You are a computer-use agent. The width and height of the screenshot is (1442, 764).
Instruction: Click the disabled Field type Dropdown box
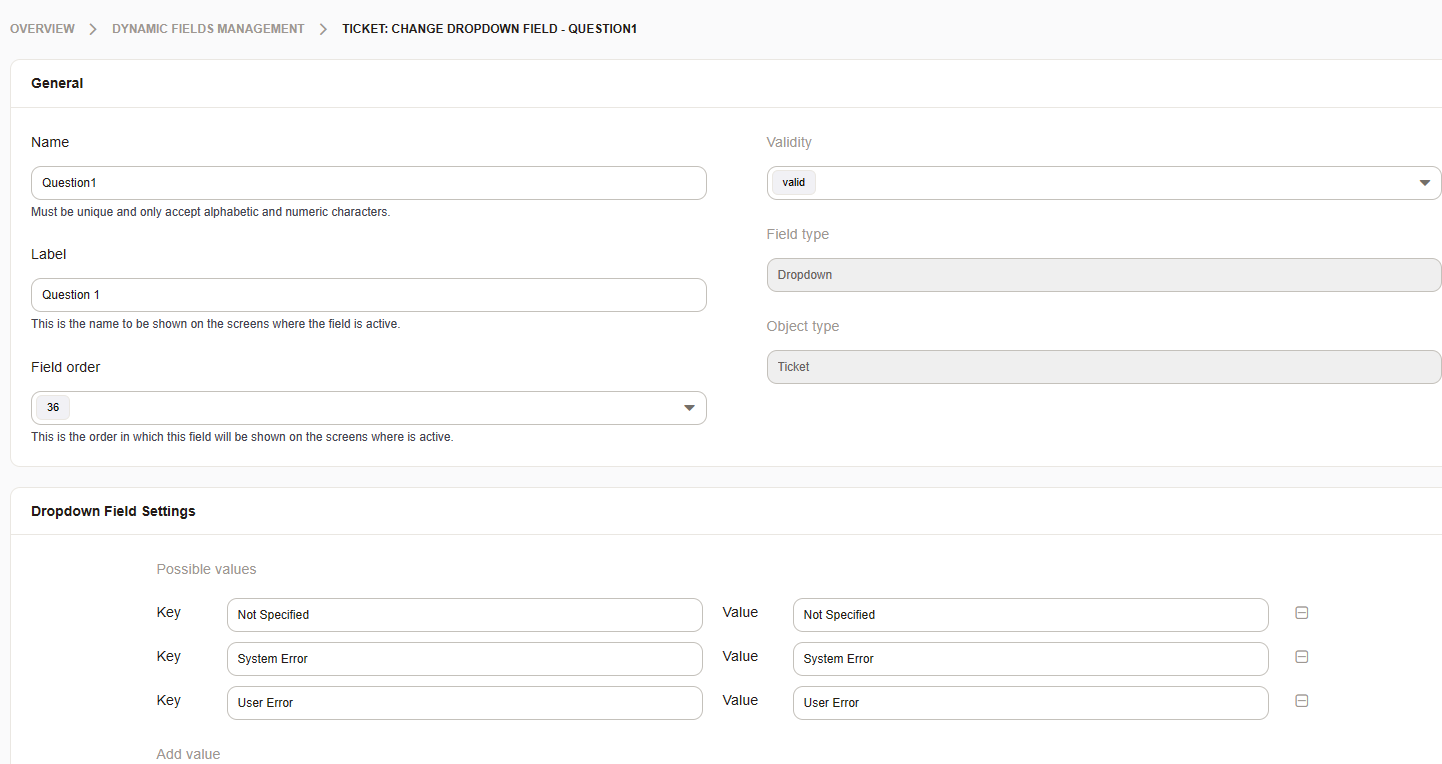1103,275
